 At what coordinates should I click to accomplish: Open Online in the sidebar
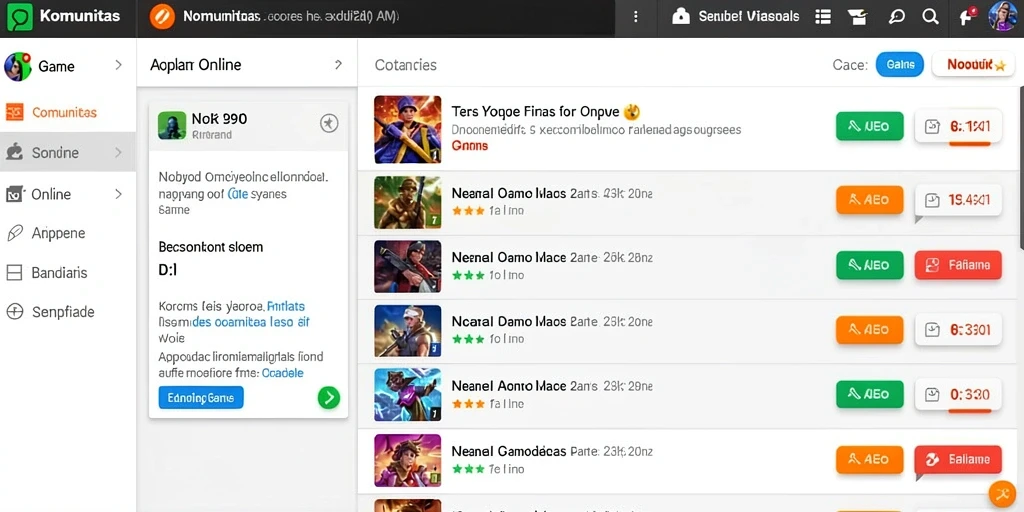pyautogui.click(x=51, y=194)
